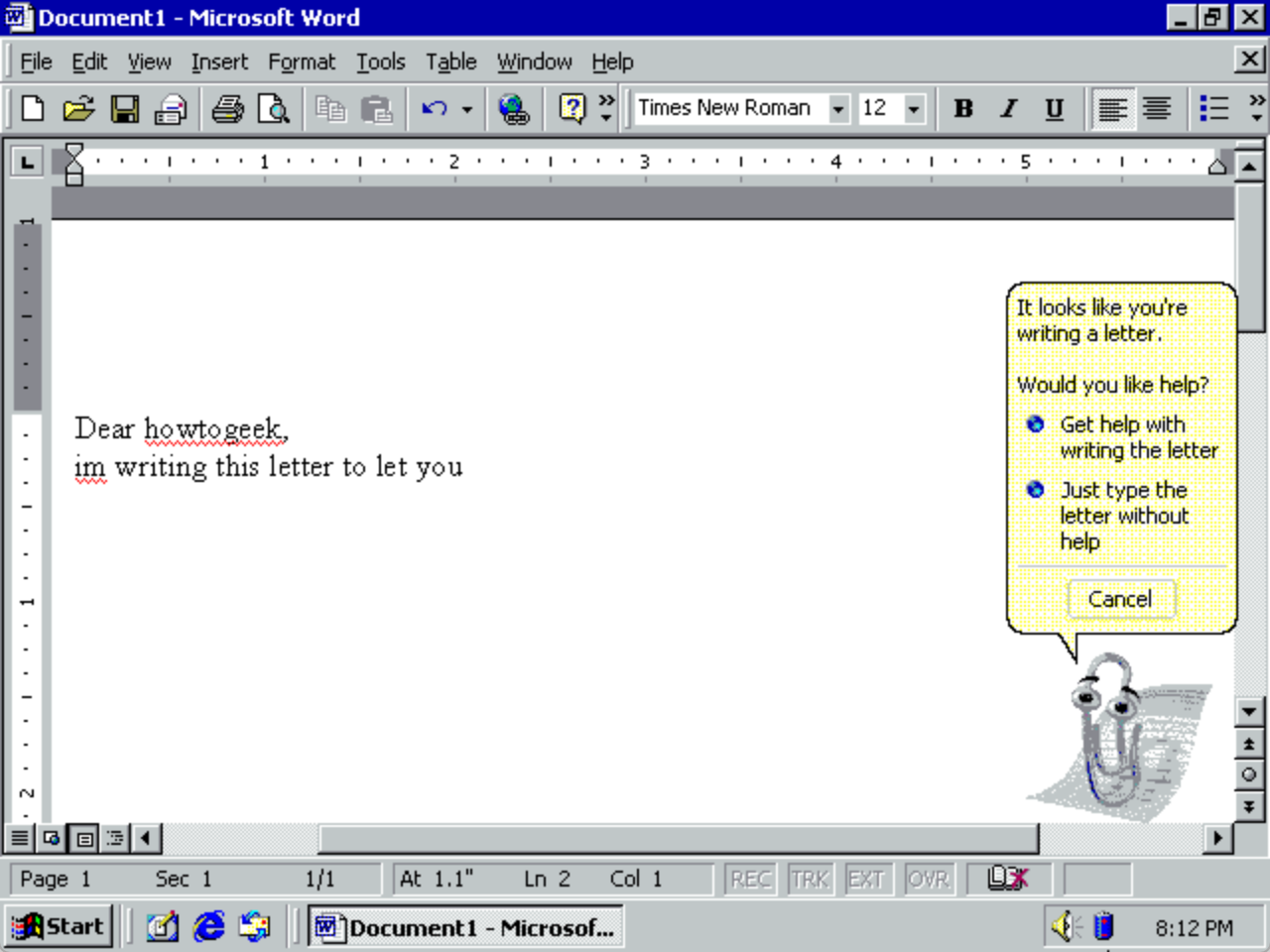Click the Select Browse Object button

tap(1249, 774)
